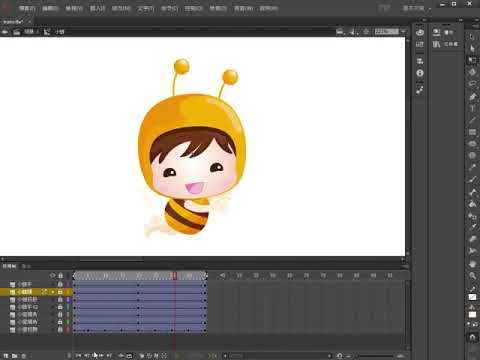
Task: Select the Text tool
Action: click(x=472, y=108)
